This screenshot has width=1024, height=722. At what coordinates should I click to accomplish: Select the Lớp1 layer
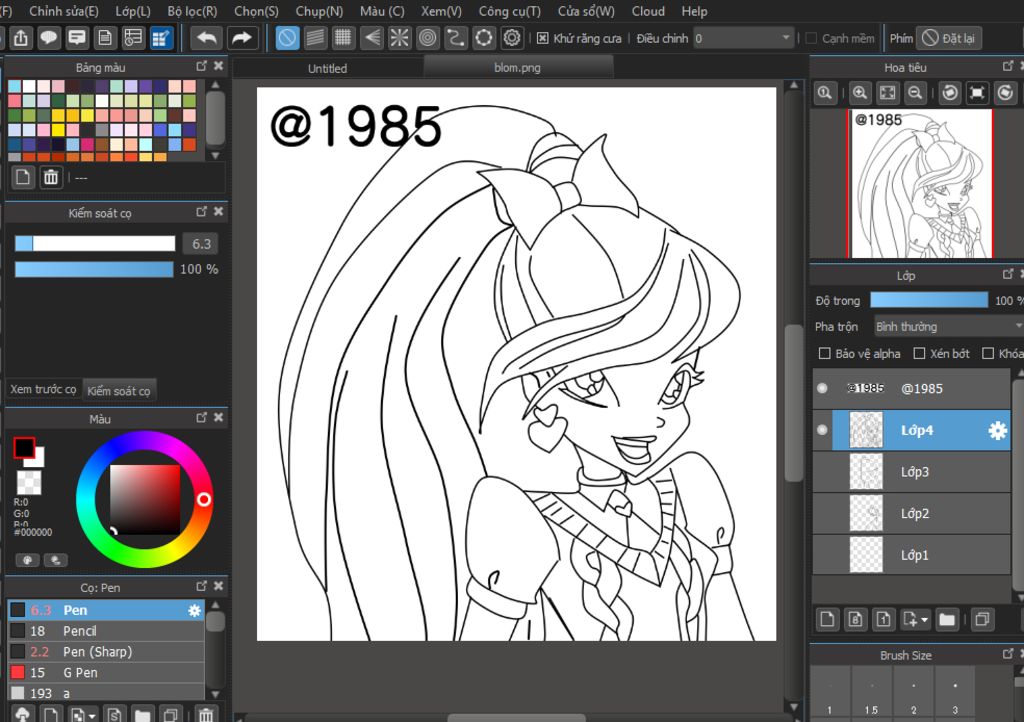[x=912, y=555]
